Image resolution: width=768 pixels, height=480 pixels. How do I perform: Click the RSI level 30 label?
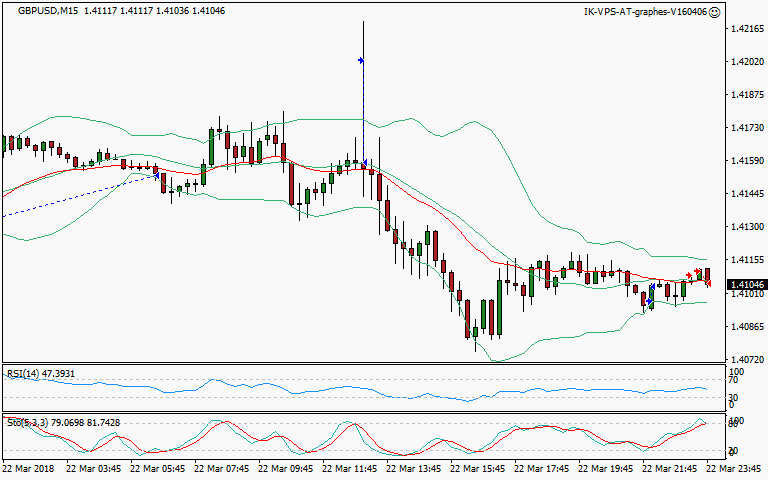point(733,397)
